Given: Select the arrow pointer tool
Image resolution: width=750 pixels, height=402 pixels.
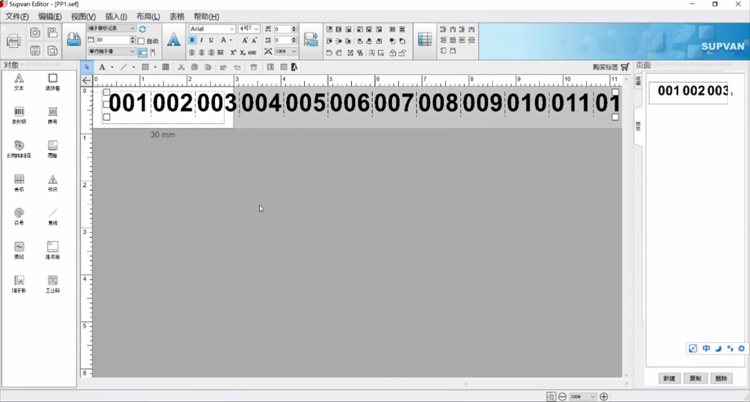Looking at the screenshot, I should click(87, 67).
